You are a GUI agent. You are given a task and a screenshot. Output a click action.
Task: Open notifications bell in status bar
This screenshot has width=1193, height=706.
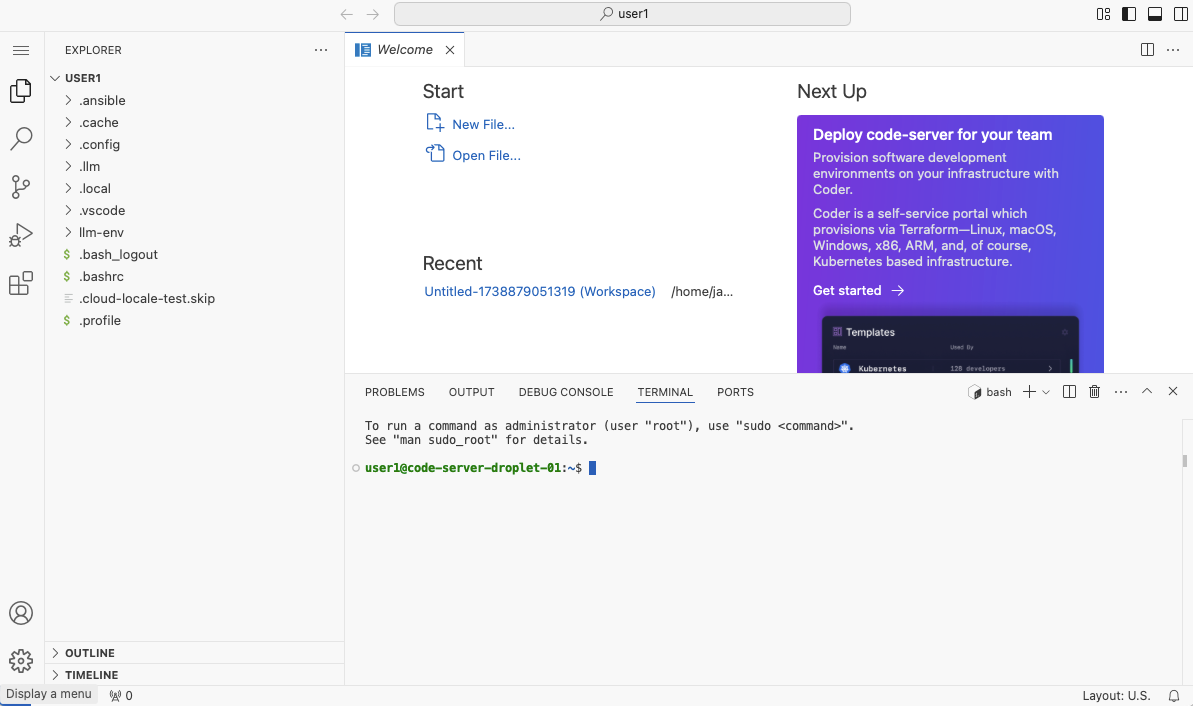1174,695
